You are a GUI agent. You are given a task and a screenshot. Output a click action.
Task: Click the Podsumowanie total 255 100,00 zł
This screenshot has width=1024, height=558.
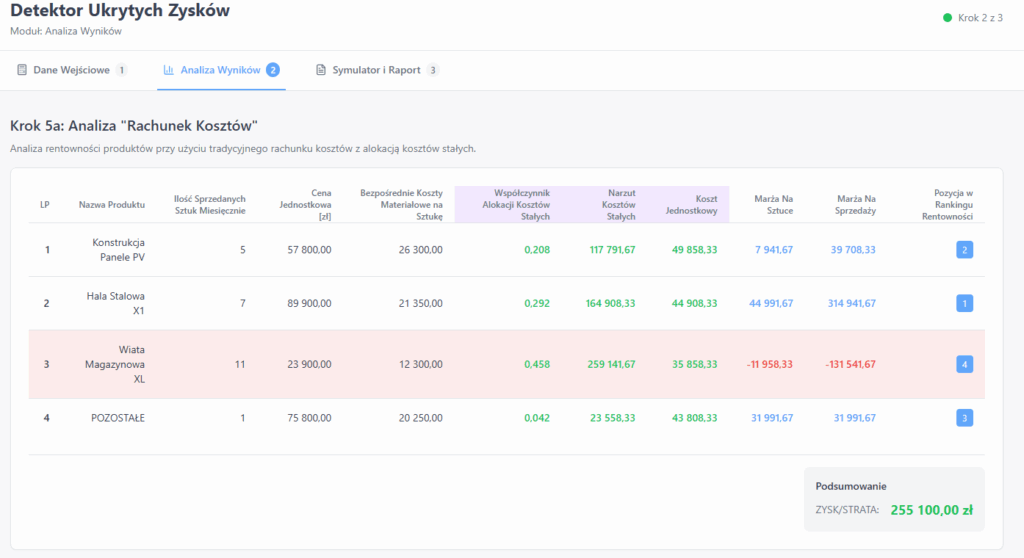point(932,510)
